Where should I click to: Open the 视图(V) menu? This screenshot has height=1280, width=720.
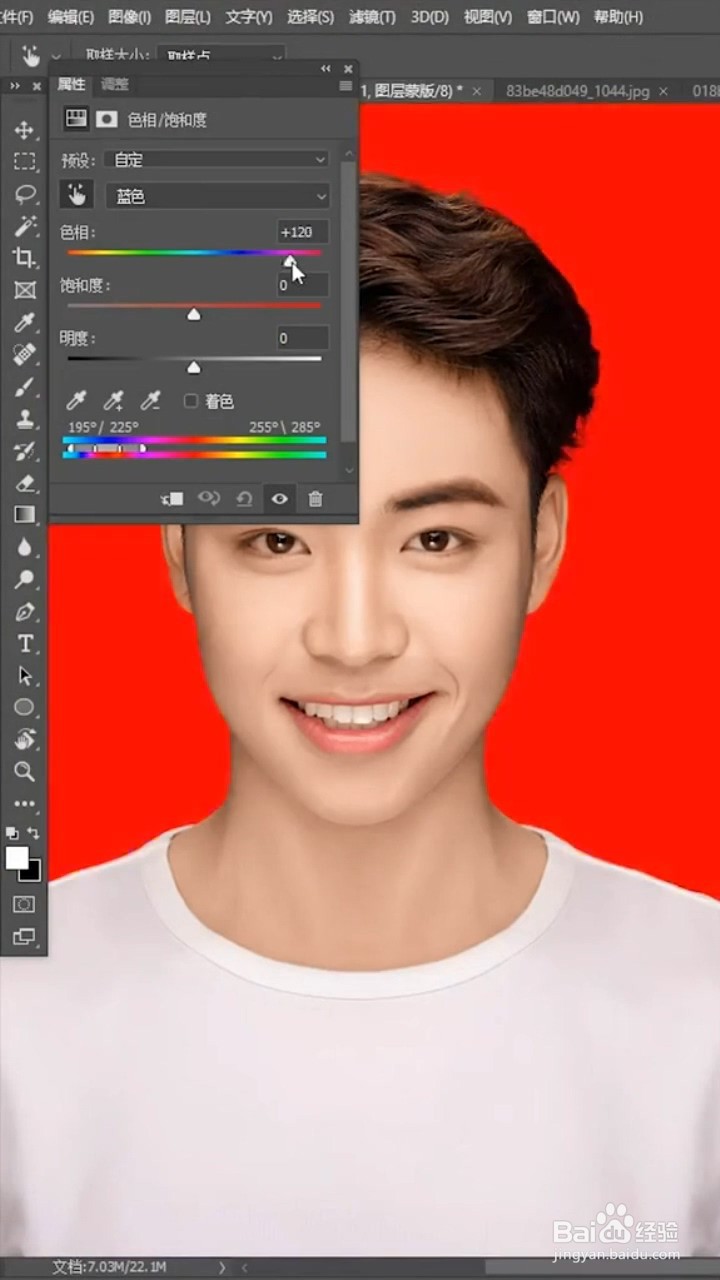pos(488,17)
